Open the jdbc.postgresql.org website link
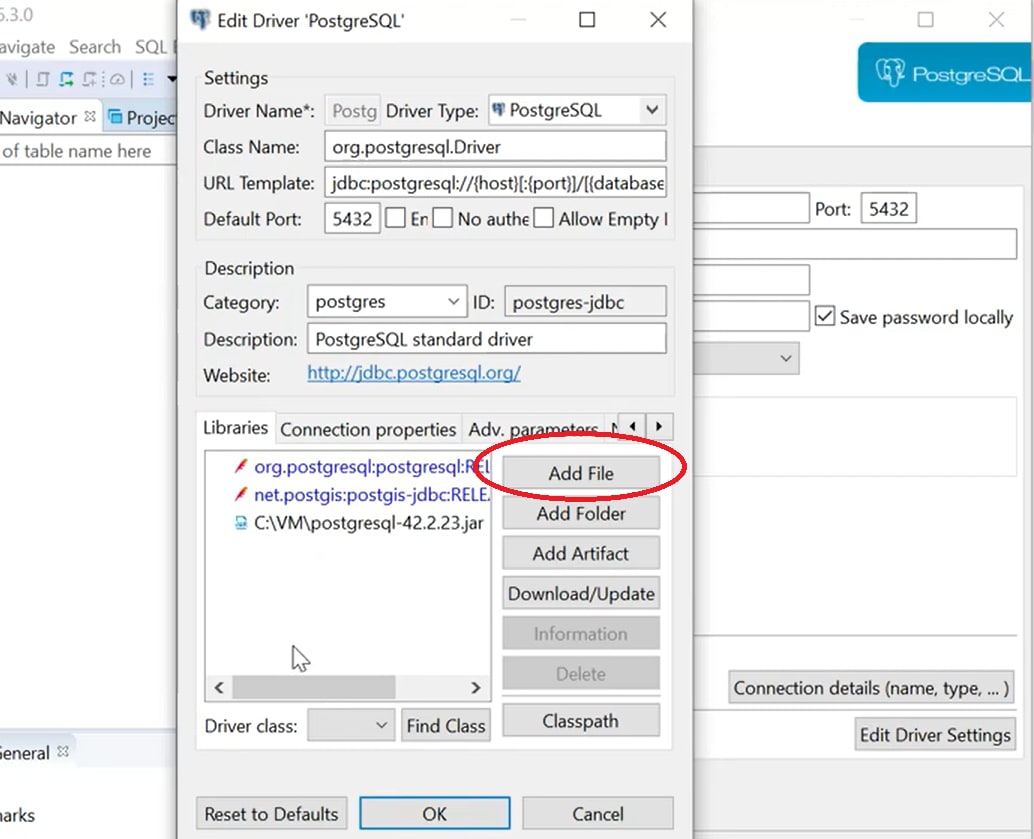 (x=413, y=373)
